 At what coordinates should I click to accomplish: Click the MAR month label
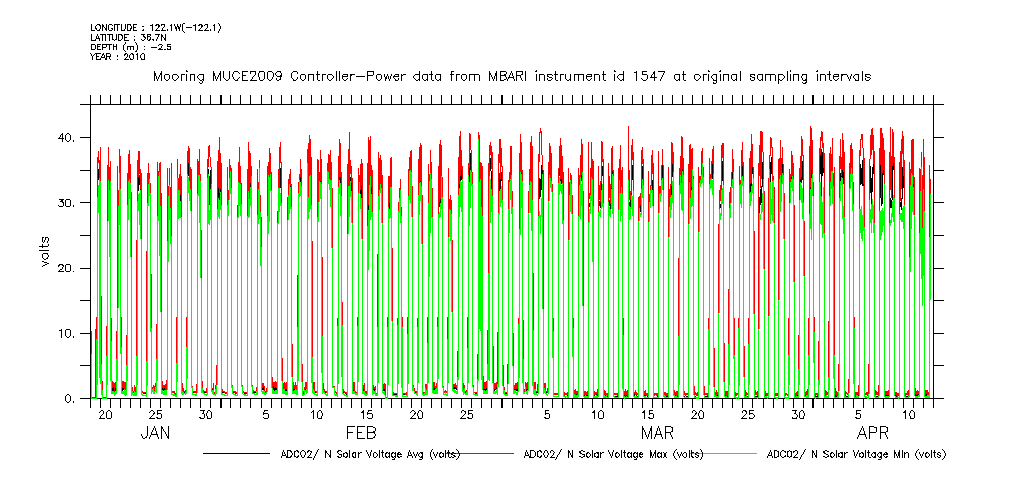coord(657,433)
